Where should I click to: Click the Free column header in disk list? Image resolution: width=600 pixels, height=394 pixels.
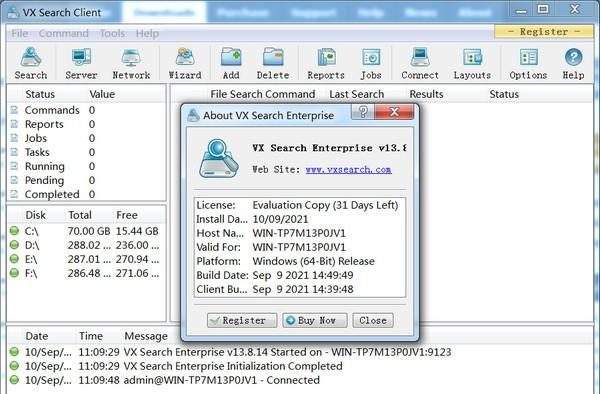127,215
